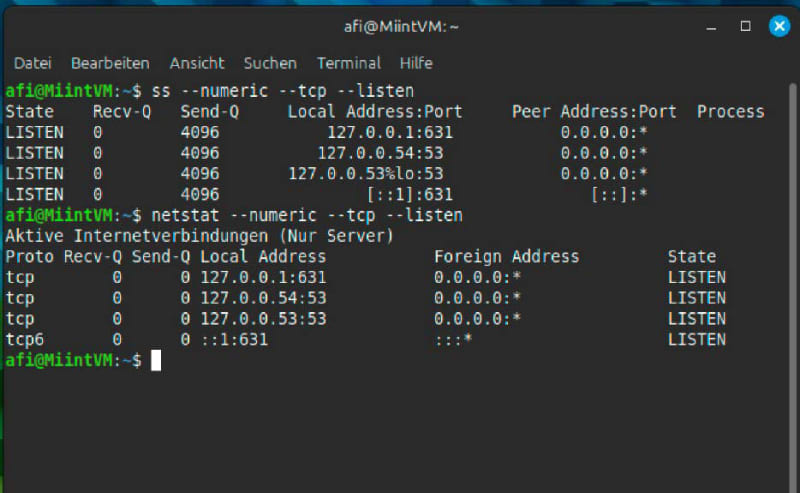Open the Ansicht menu

[x=197, y=63]
